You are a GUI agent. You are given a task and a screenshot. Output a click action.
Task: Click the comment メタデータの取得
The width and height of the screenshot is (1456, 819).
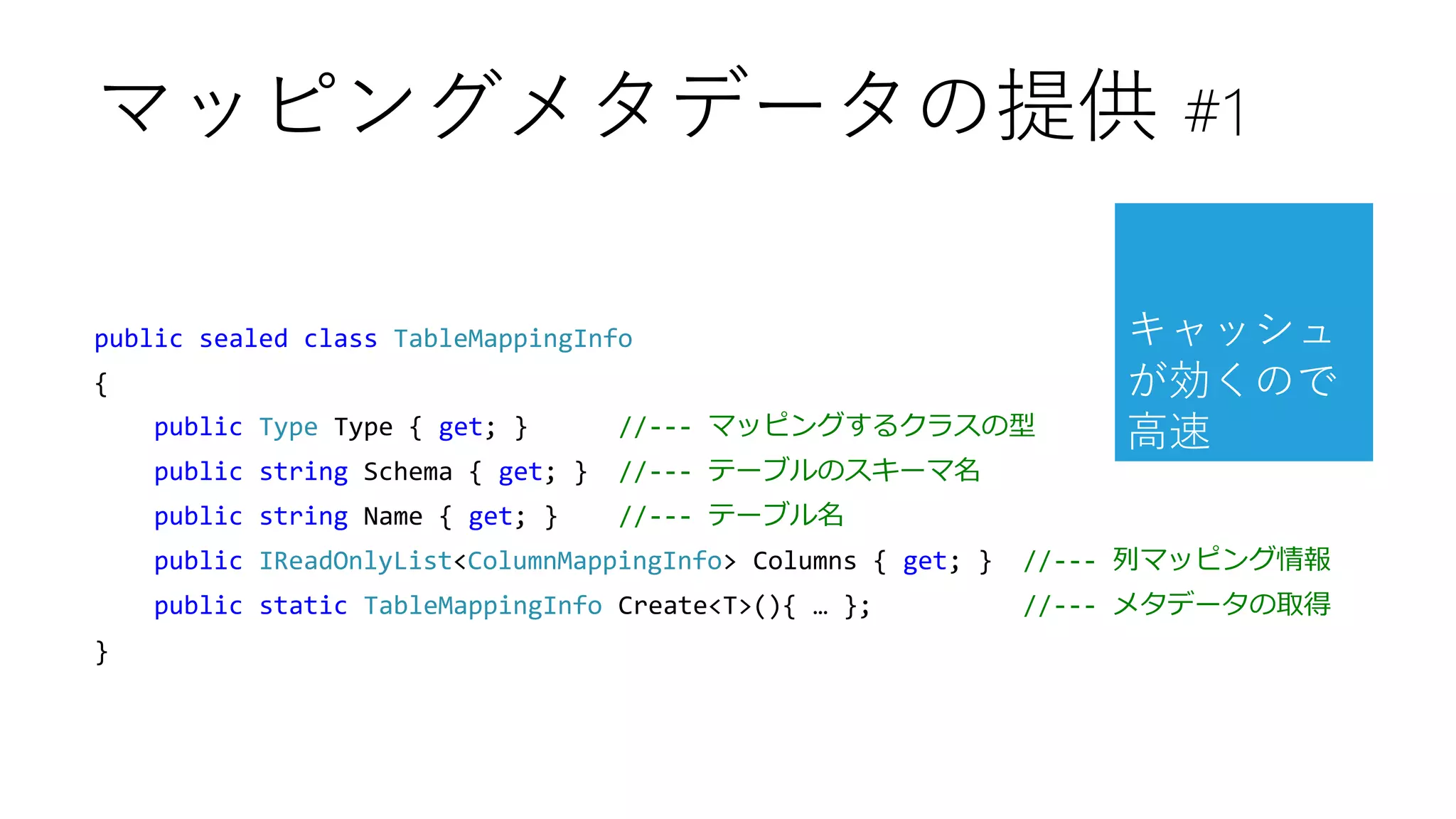(x=1221, y=604)
